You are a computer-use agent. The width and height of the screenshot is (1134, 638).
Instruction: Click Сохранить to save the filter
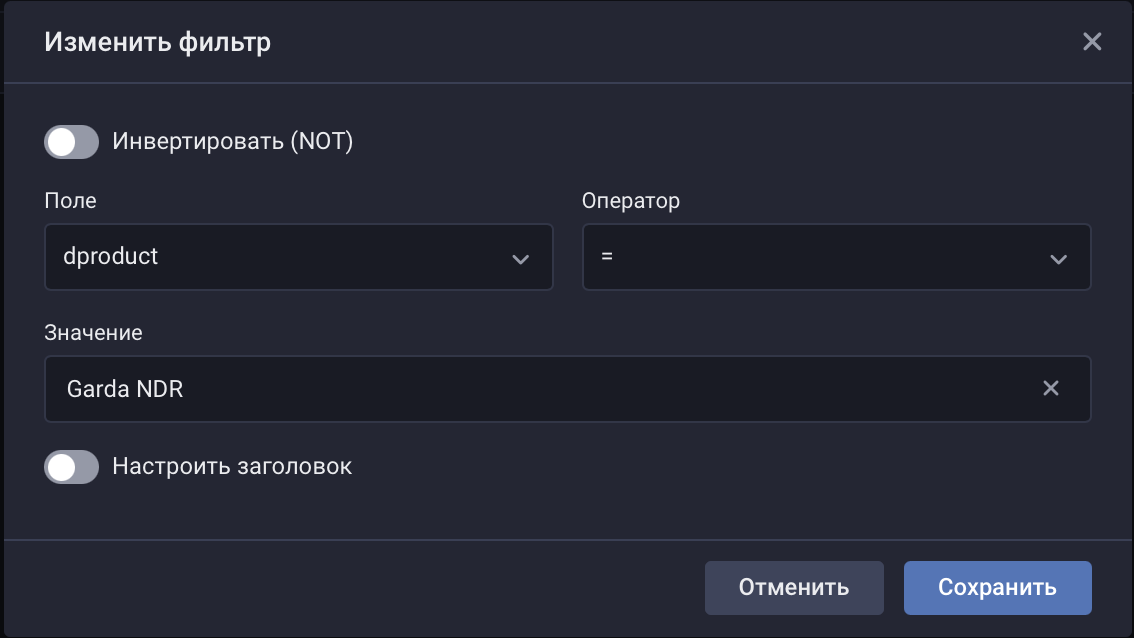click(x=997, y=588)
